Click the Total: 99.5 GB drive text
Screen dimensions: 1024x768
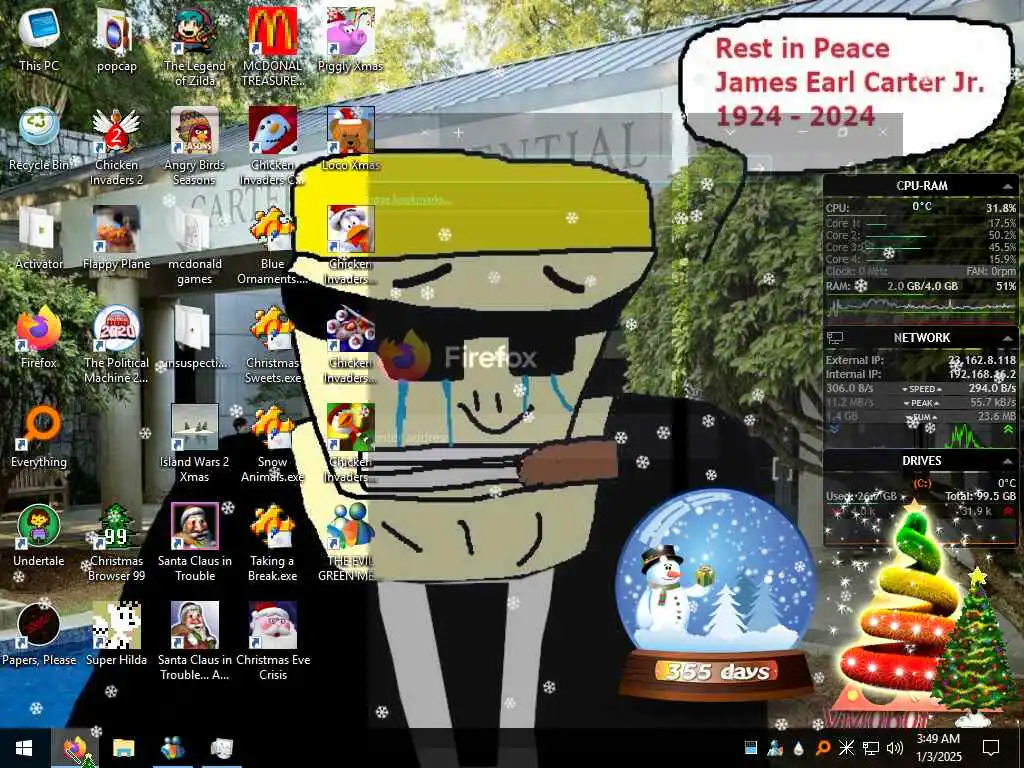[980, 496]
